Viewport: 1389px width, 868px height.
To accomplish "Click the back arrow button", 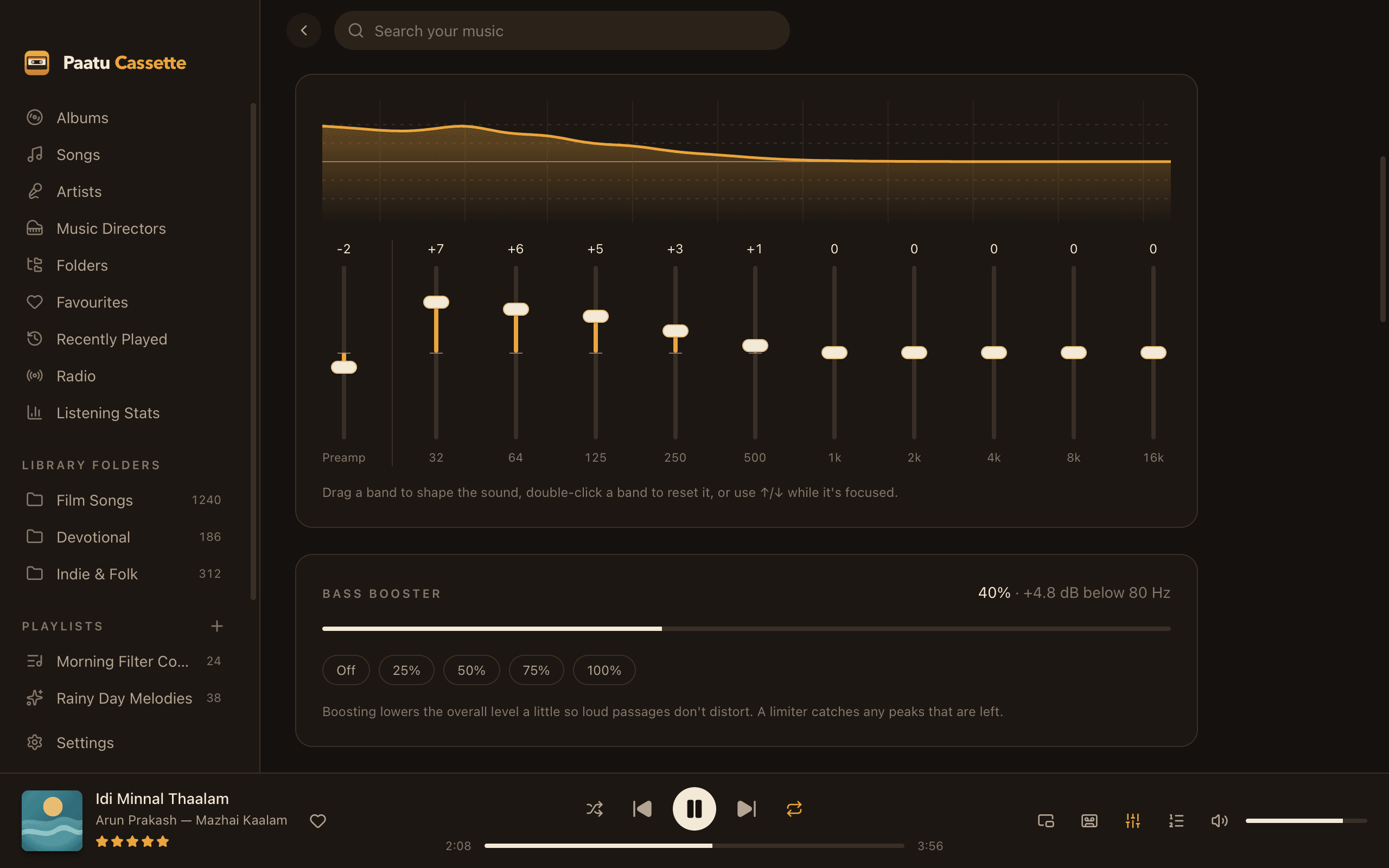I will click(304, 30).
